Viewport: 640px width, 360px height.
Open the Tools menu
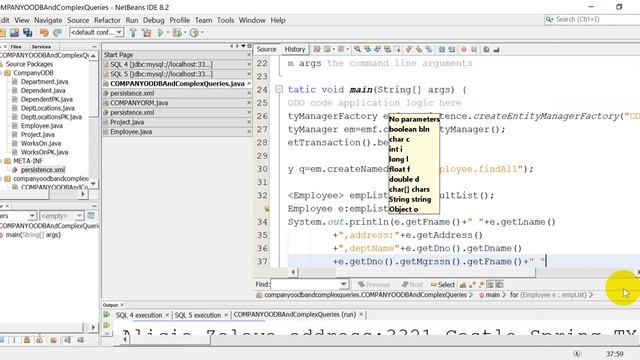point(225,20)
